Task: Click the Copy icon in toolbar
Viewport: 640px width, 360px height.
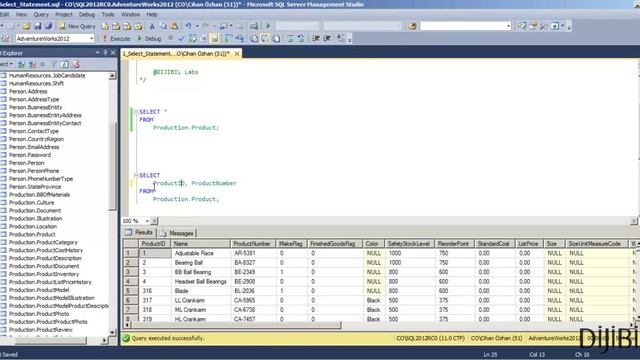Action: pos(163,26)
